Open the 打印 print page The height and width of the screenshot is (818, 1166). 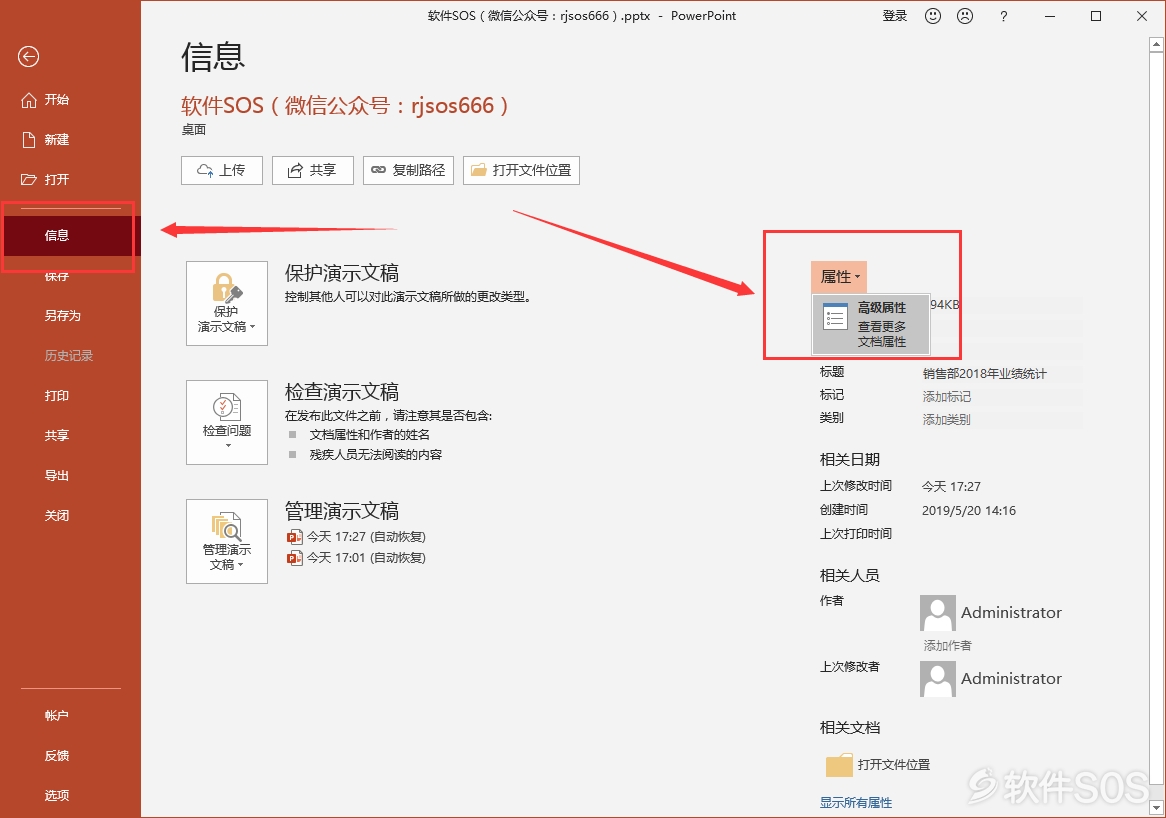click(57, 396)
